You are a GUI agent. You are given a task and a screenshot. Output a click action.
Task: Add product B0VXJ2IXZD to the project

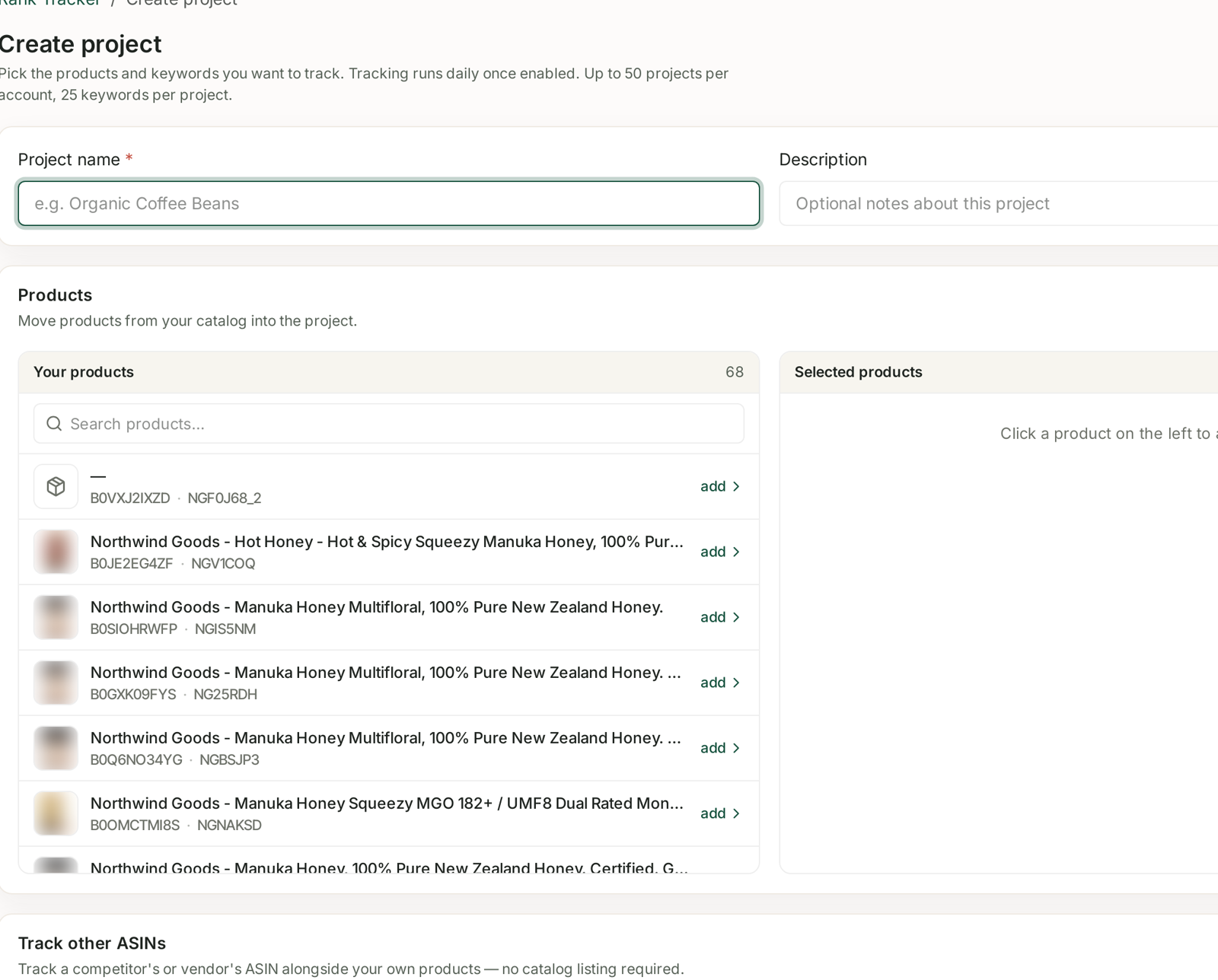point(720,486)
